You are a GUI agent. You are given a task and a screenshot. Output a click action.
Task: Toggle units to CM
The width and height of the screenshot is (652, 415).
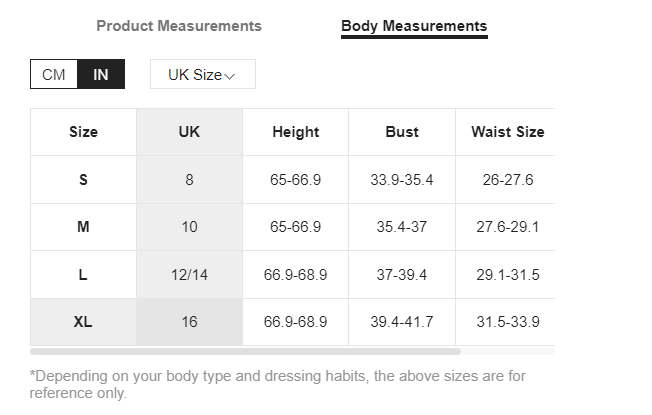tap(54, 74)
